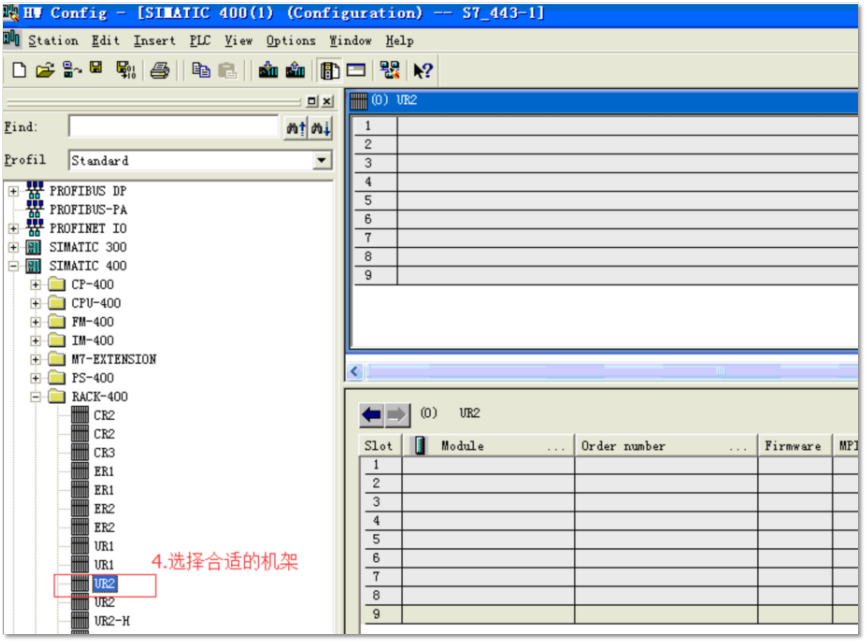The image size is (867, 643).
Task: Select slot 9 row in module table
Action: [609, 615]
